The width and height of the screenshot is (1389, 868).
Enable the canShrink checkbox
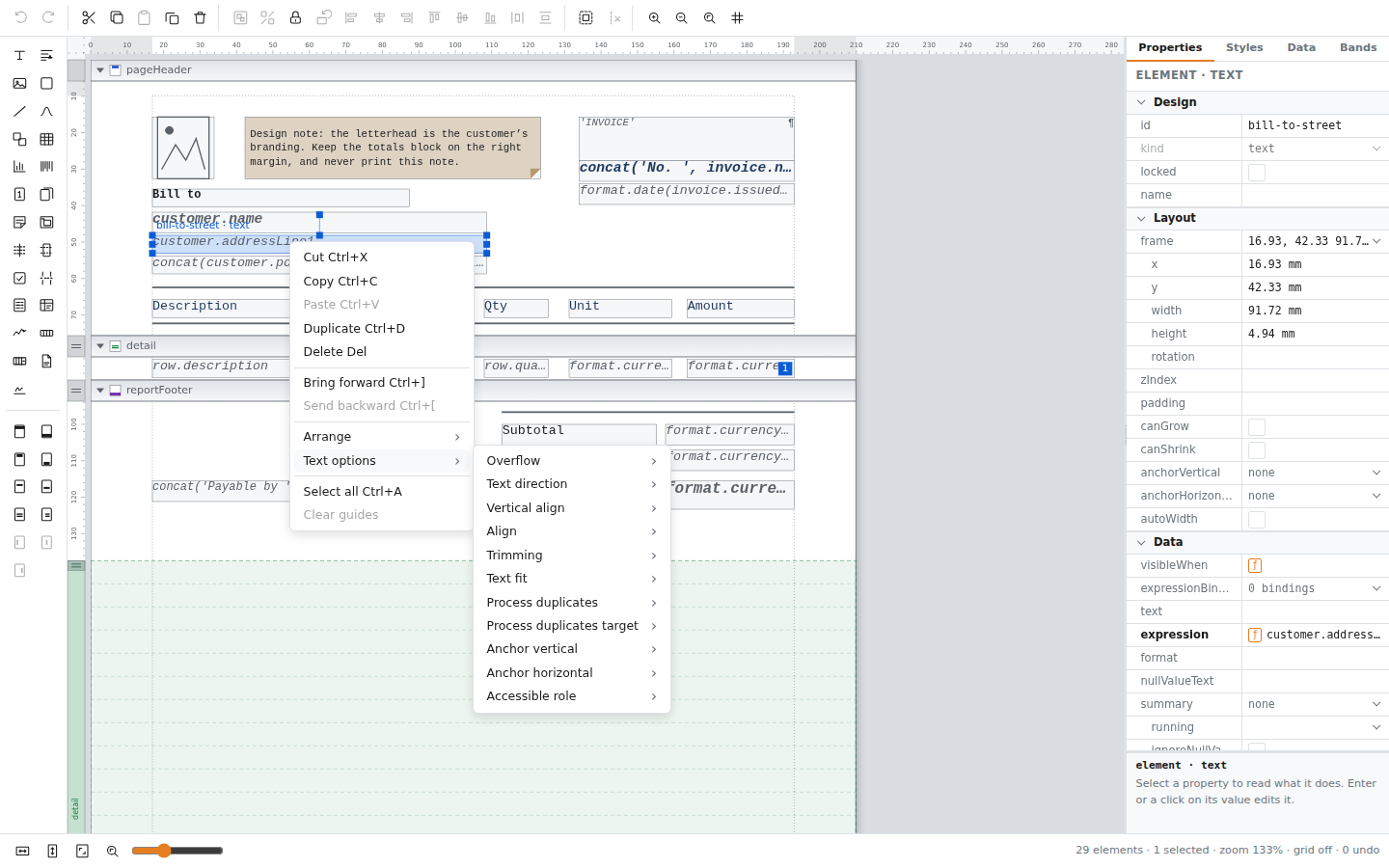(x=1257, y=449)
